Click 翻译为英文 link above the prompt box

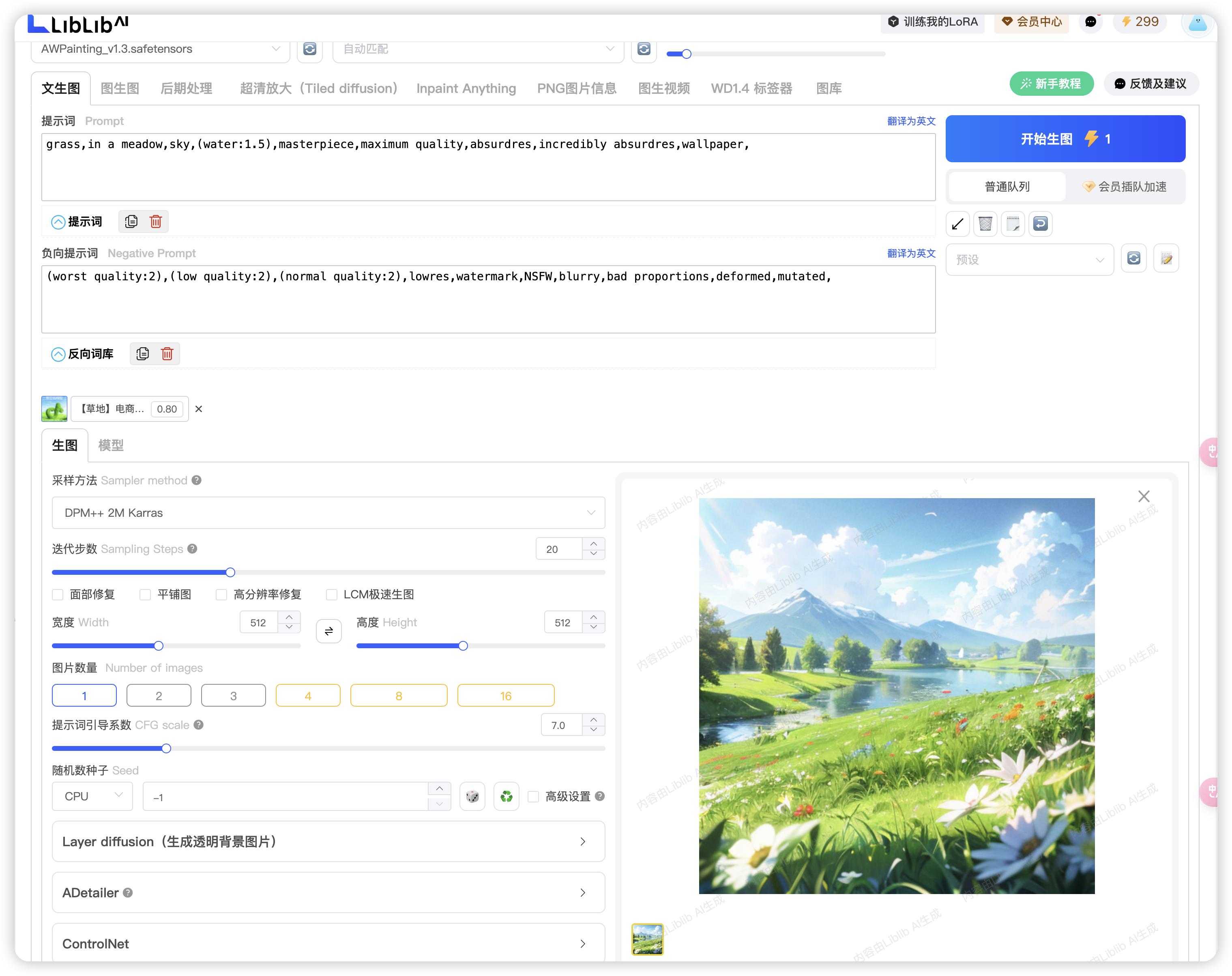click(911, 121)
